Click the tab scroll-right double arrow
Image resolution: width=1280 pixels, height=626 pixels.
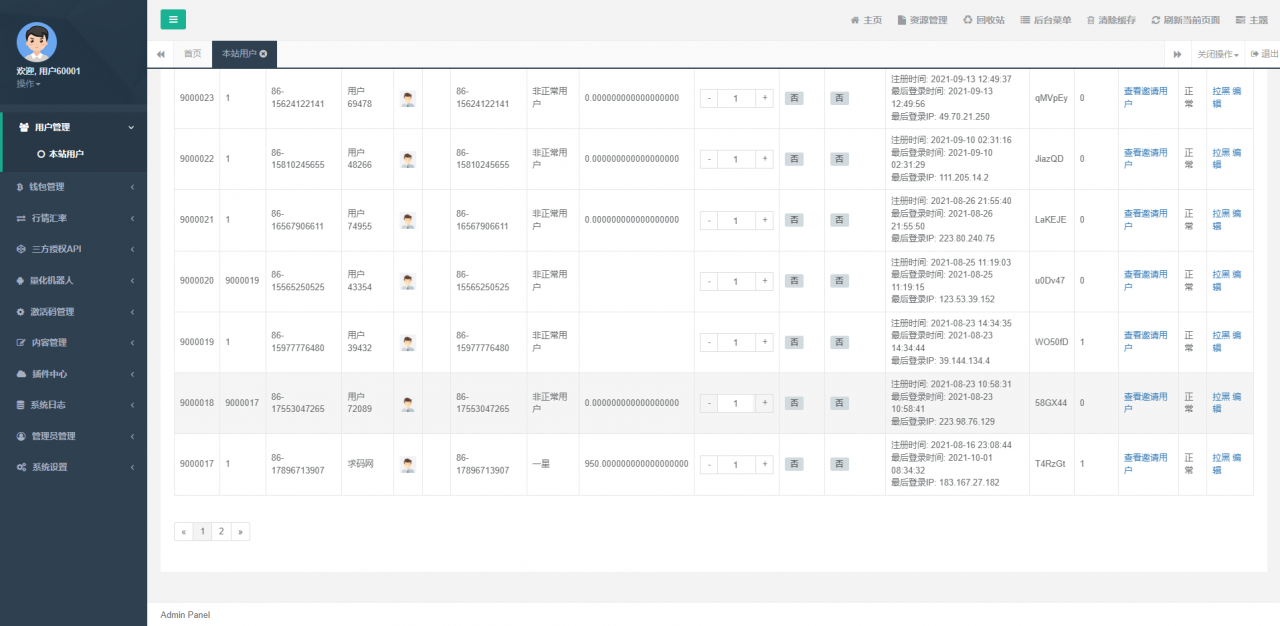pyautogui.click(x=1177, y=54)
